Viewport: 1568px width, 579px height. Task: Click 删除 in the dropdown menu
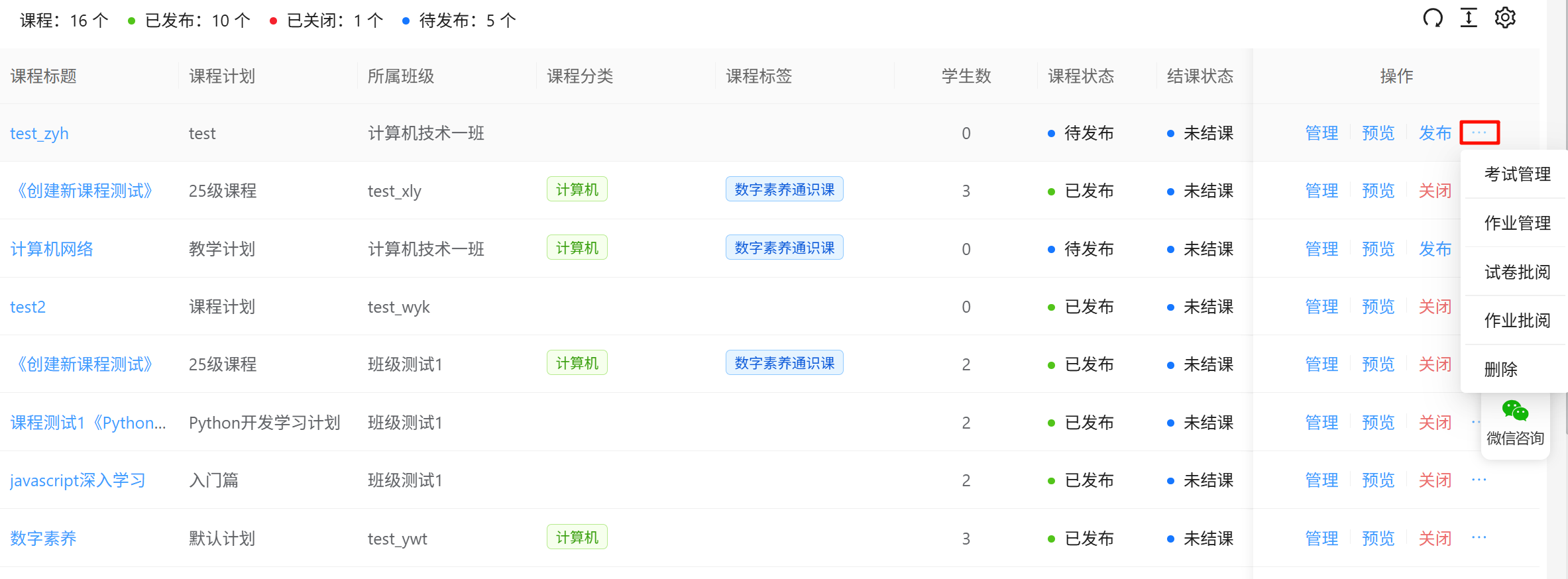[1500, 370]
